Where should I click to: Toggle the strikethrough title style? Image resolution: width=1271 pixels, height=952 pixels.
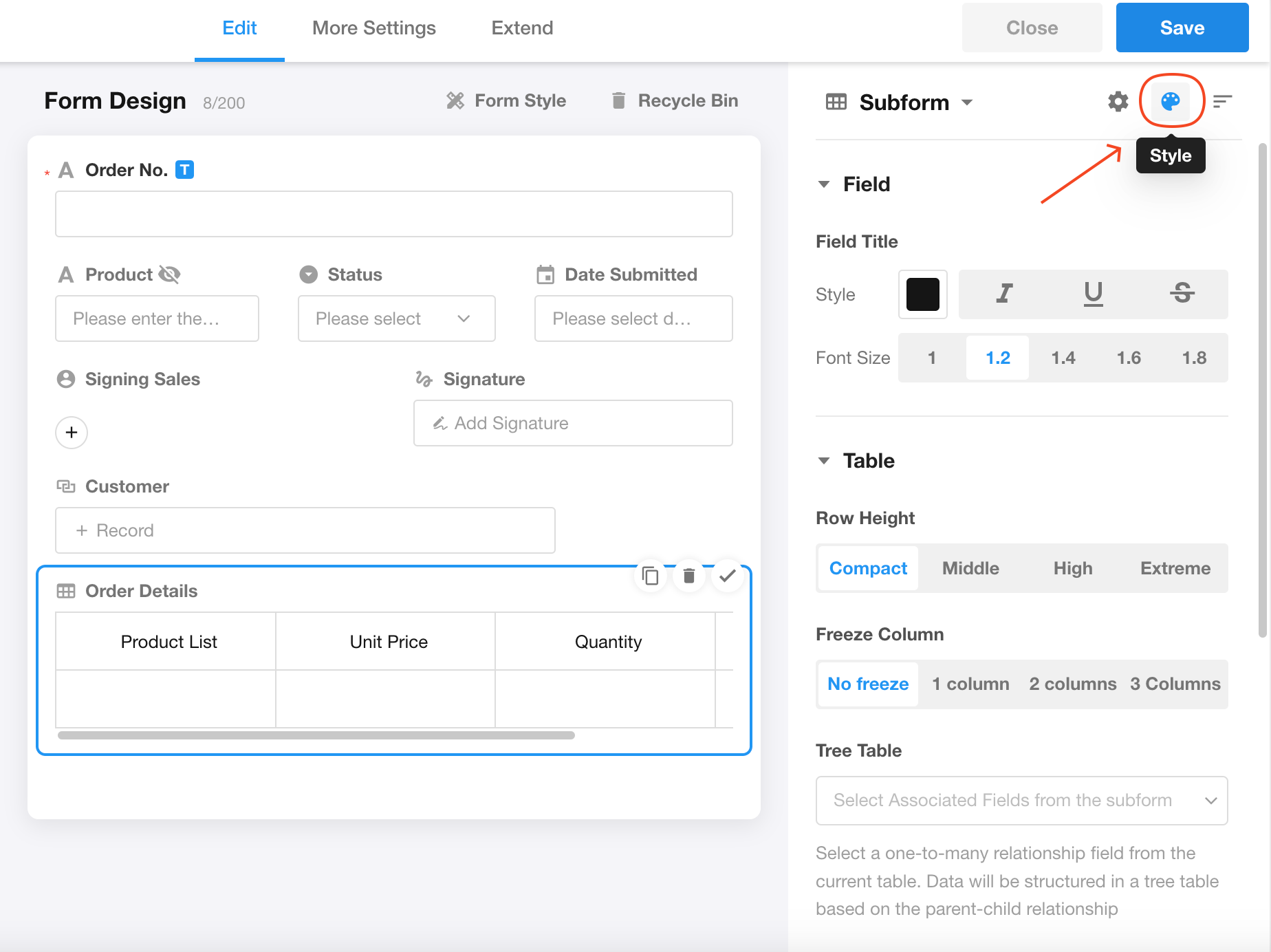[1182, 294]
